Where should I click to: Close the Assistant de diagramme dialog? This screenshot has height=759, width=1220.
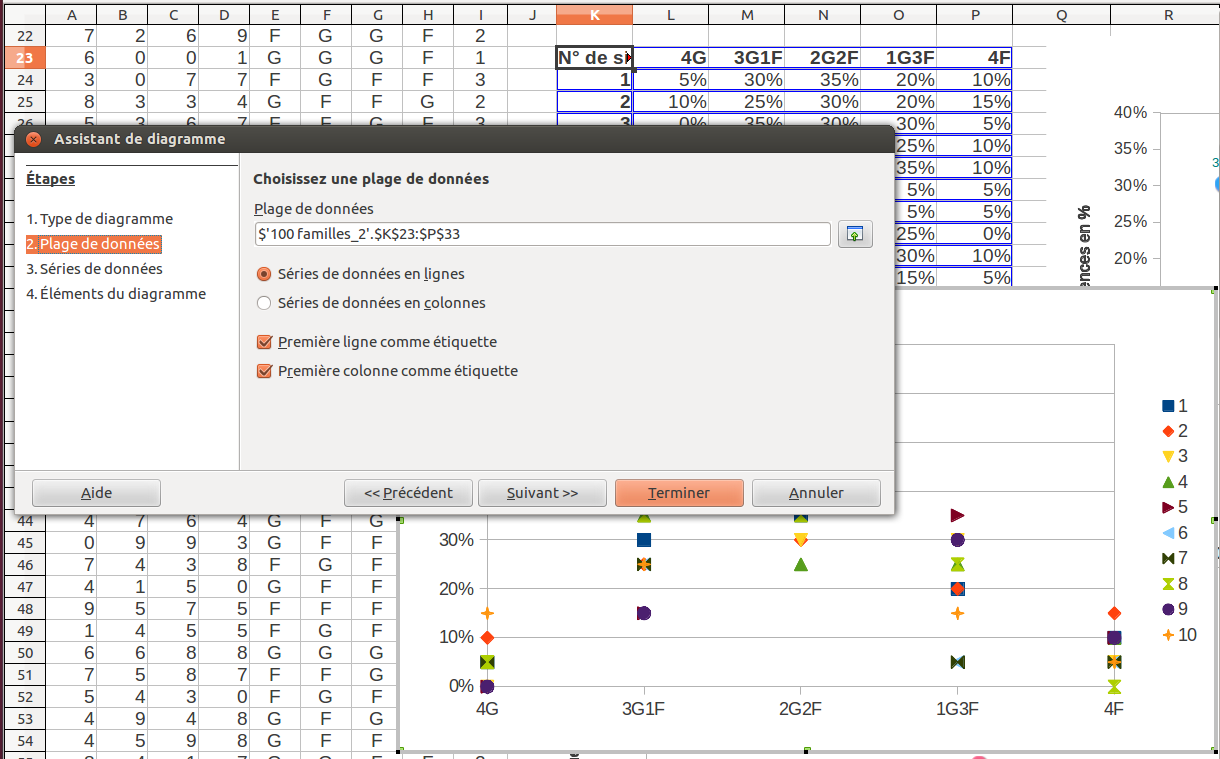point(33,140)
